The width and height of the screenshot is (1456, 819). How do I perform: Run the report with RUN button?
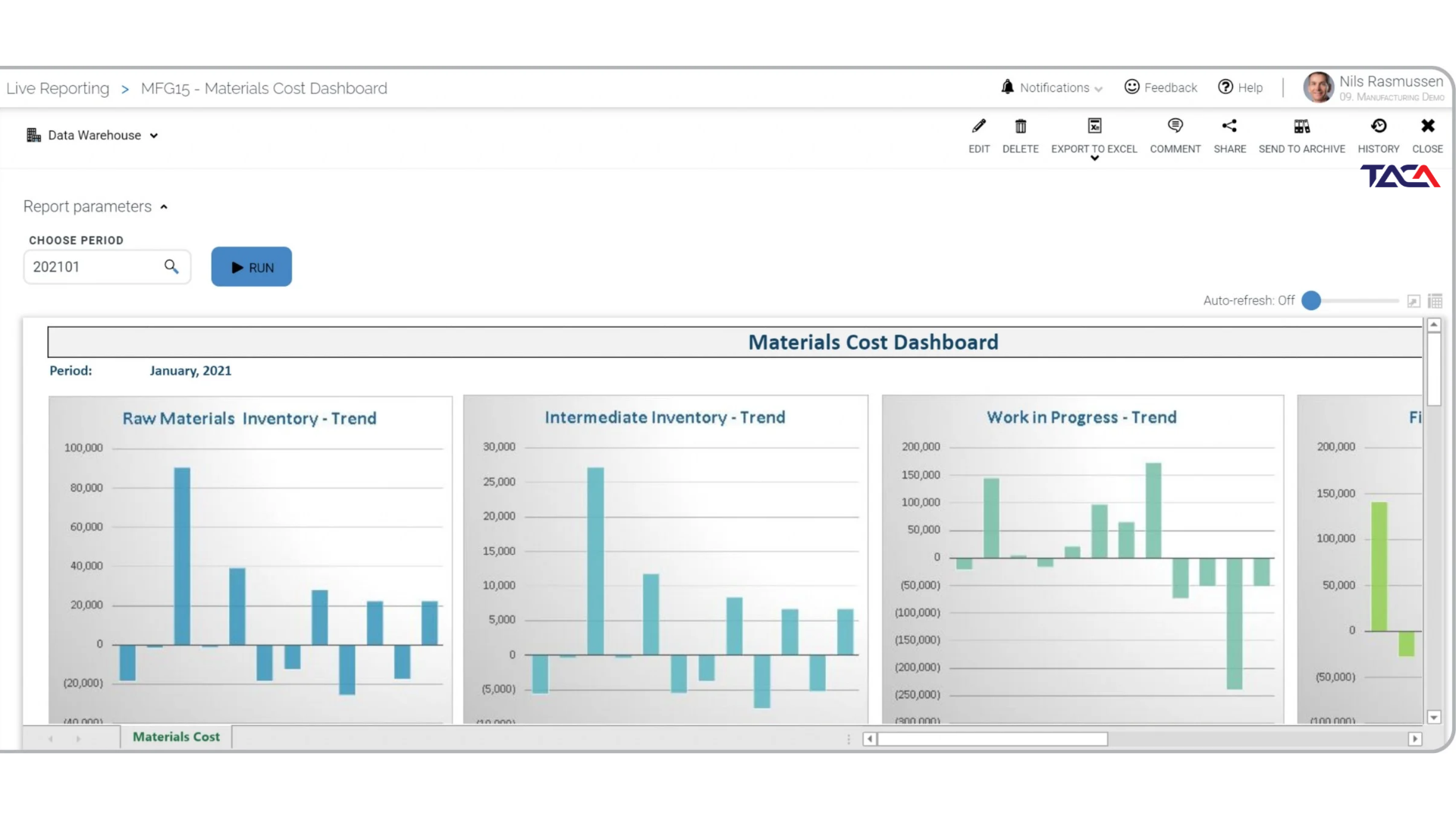click(x=252, y=267)
